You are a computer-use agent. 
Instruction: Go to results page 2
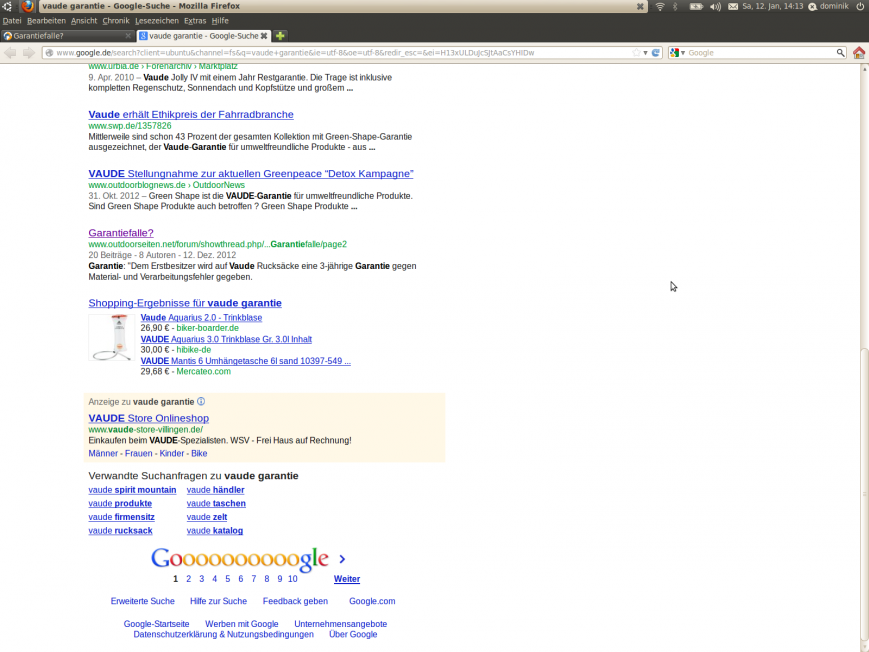188,579
